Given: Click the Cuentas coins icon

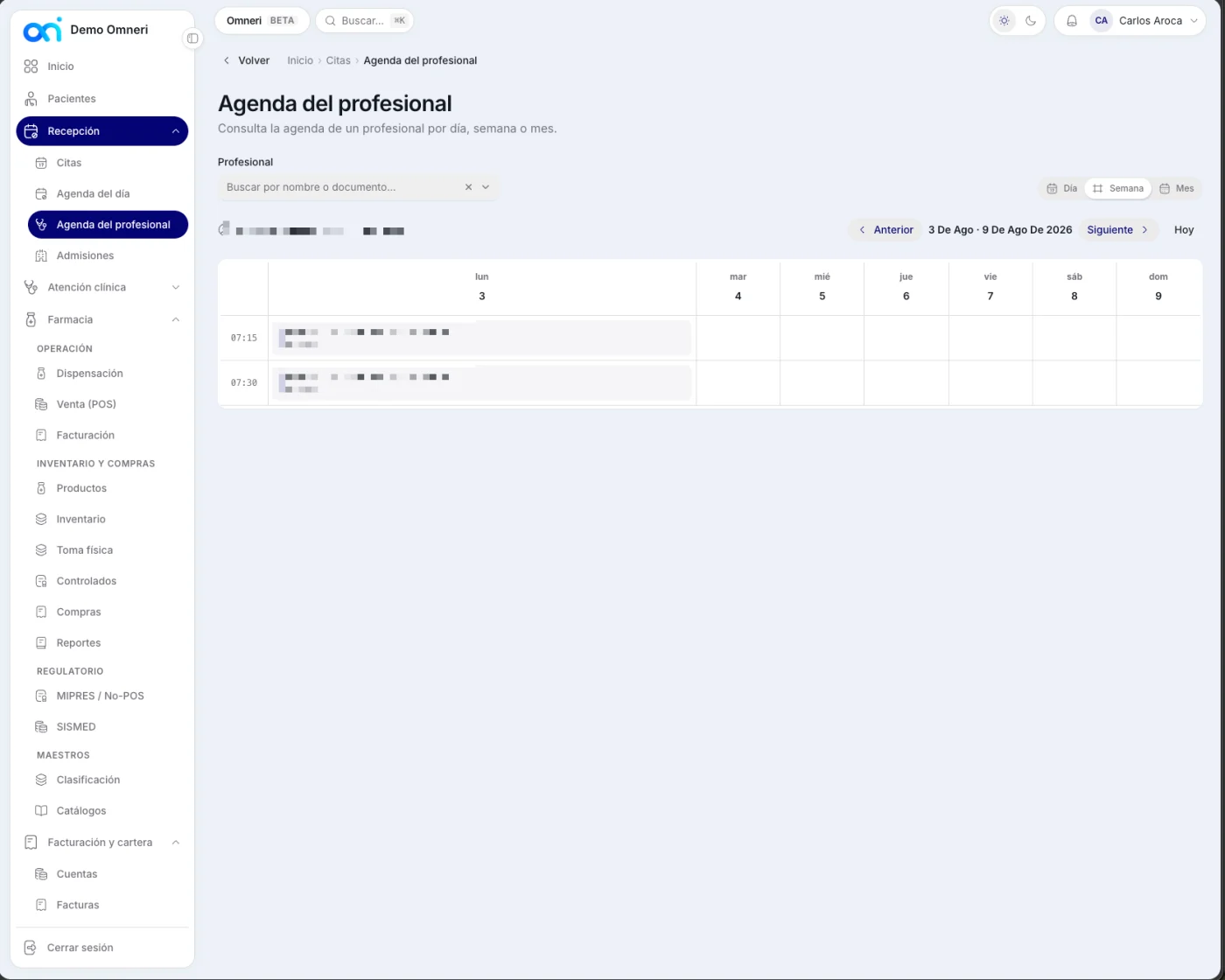Looking at the screenshot, I should [x=41, y=874].
